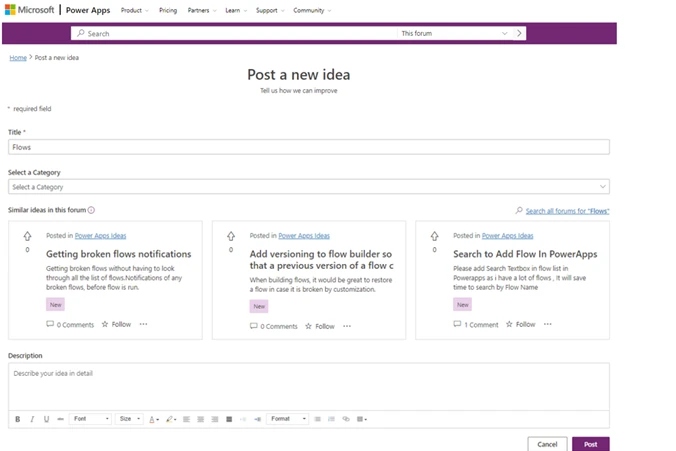Click the info icon beside Similar ideas

(x=91, y=210)
